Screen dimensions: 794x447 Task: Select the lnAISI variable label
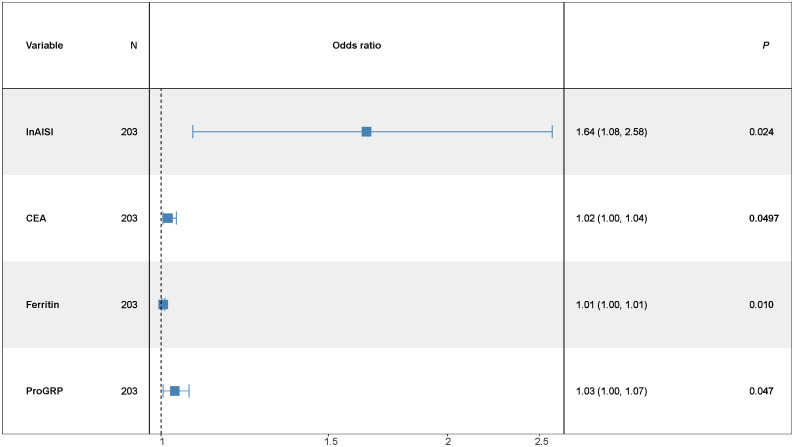pos(39,132)
